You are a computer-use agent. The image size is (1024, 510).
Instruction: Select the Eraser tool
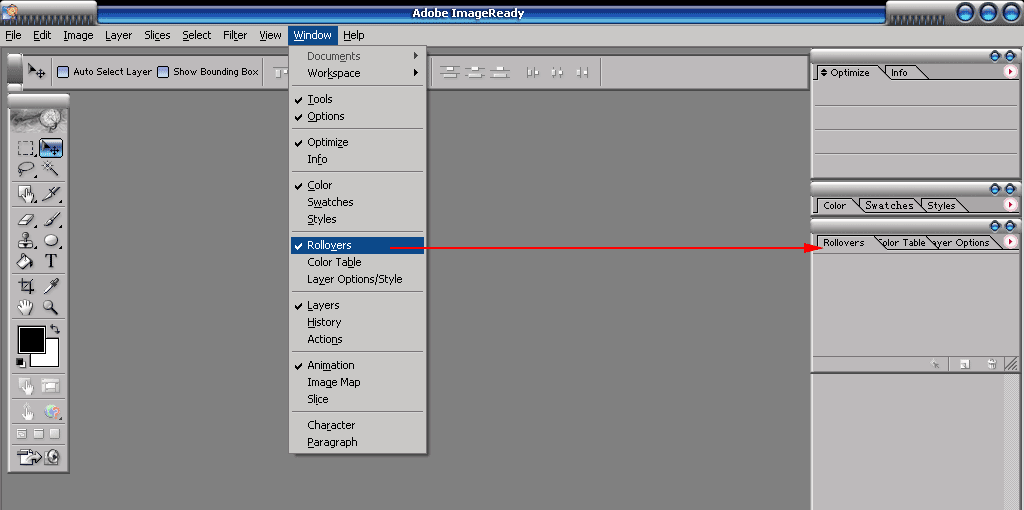point(26,219)
